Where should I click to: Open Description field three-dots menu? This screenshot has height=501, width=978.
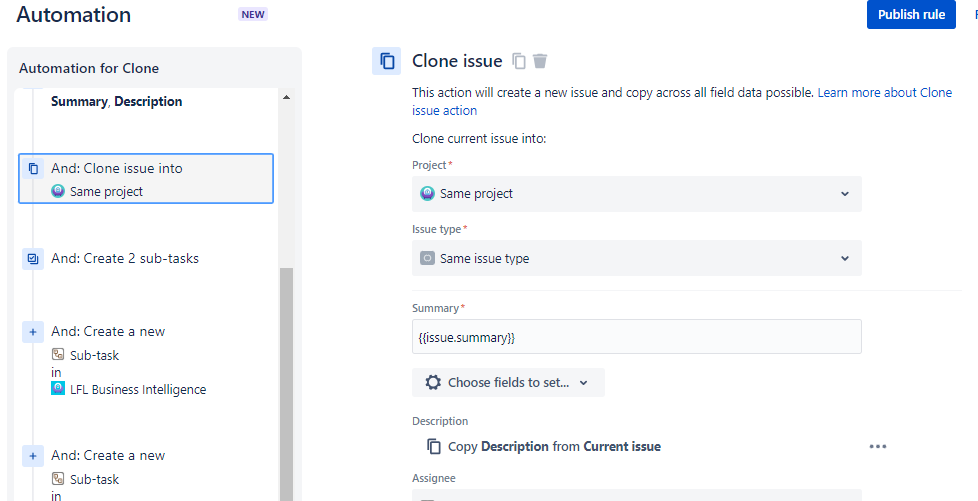point(878,447)
